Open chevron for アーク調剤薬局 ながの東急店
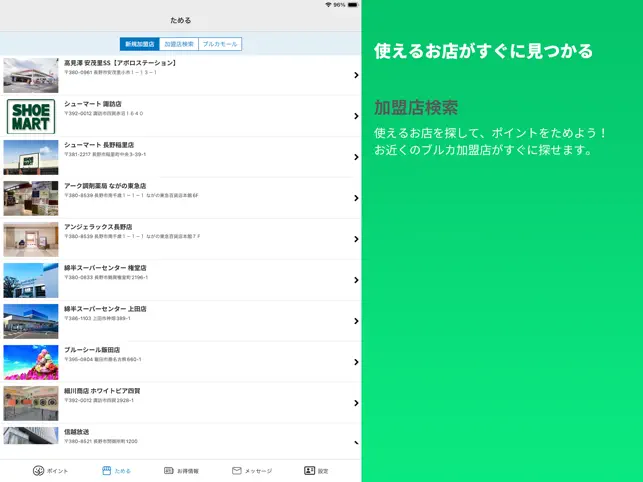This screenshot has height=482, width=643. tap(356, 198)
